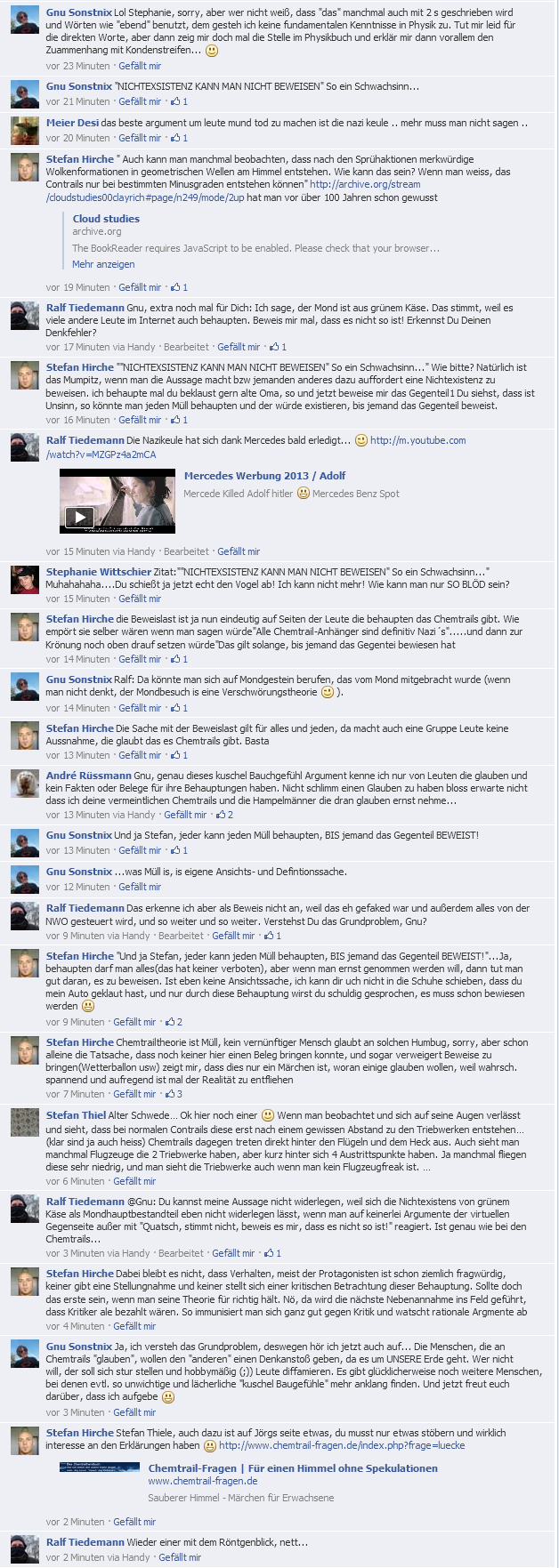Image resolution: width=559 pixels, height=1568 pixels.
Task: Open 'Mercedes Werbung 2013 / Adolf' link
Action: click(264, 476)
